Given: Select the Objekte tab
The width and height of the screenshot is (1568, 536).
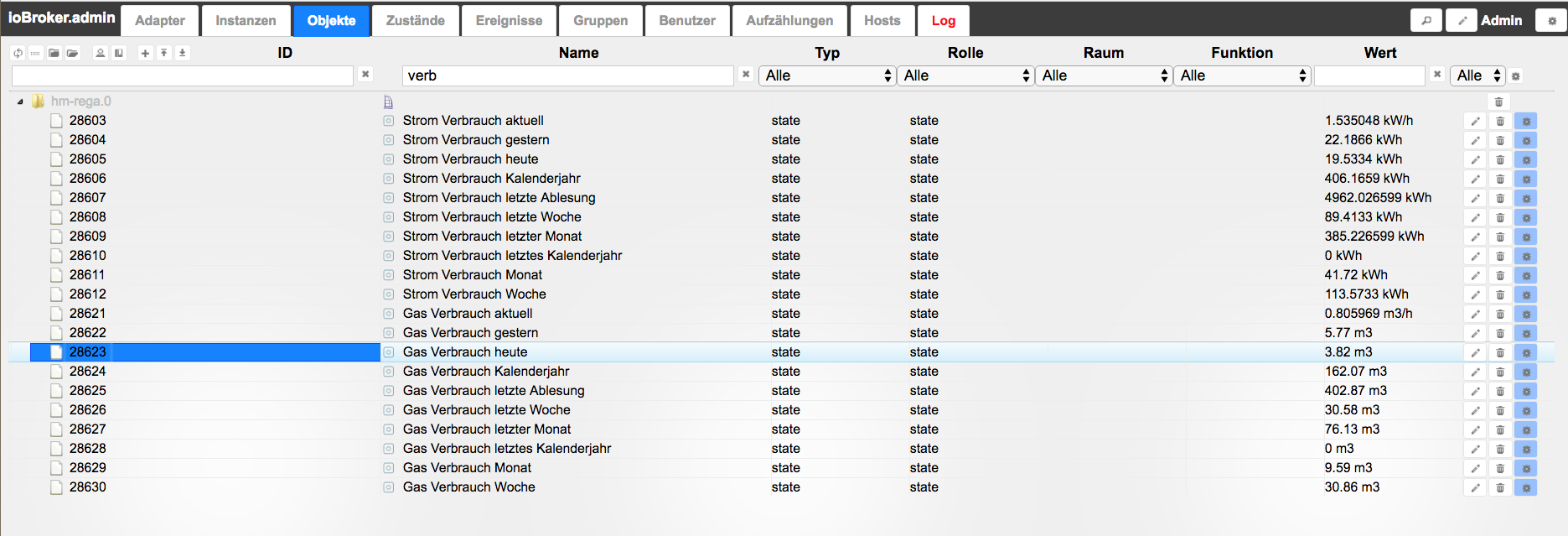Looking at the screenshot, I should click(x=331, y=20).
